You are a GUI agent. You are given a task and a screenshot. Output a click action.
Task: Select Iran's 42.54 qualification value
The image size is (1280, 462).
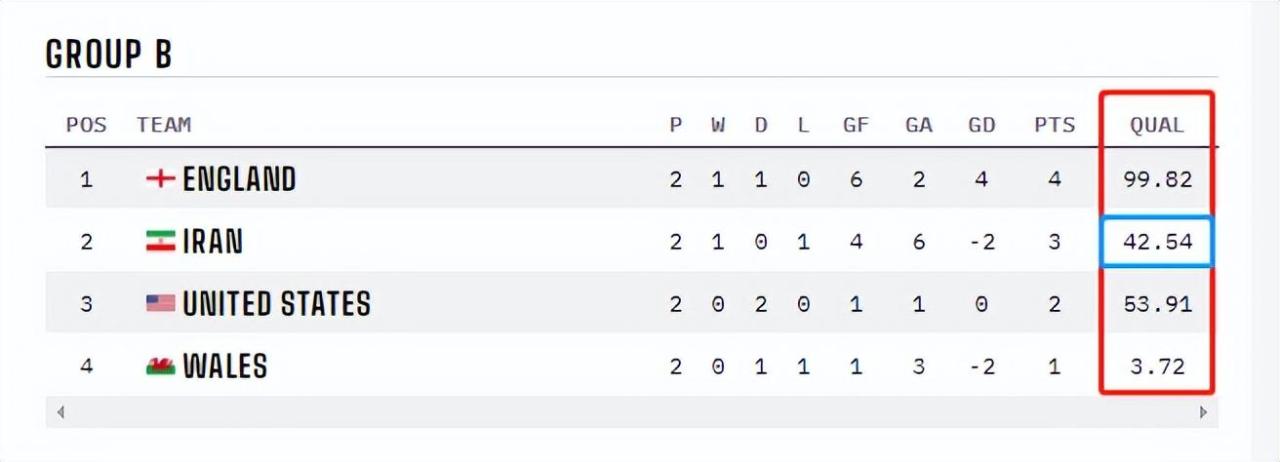coord(1157,243)
